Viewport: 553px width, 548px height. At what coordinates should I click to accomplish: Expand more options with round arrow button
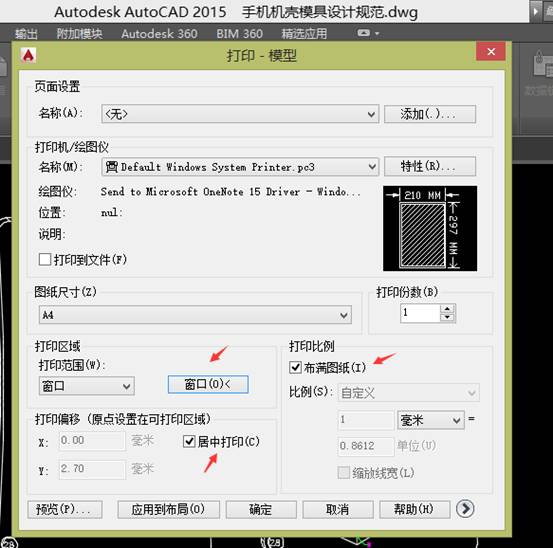465,509
